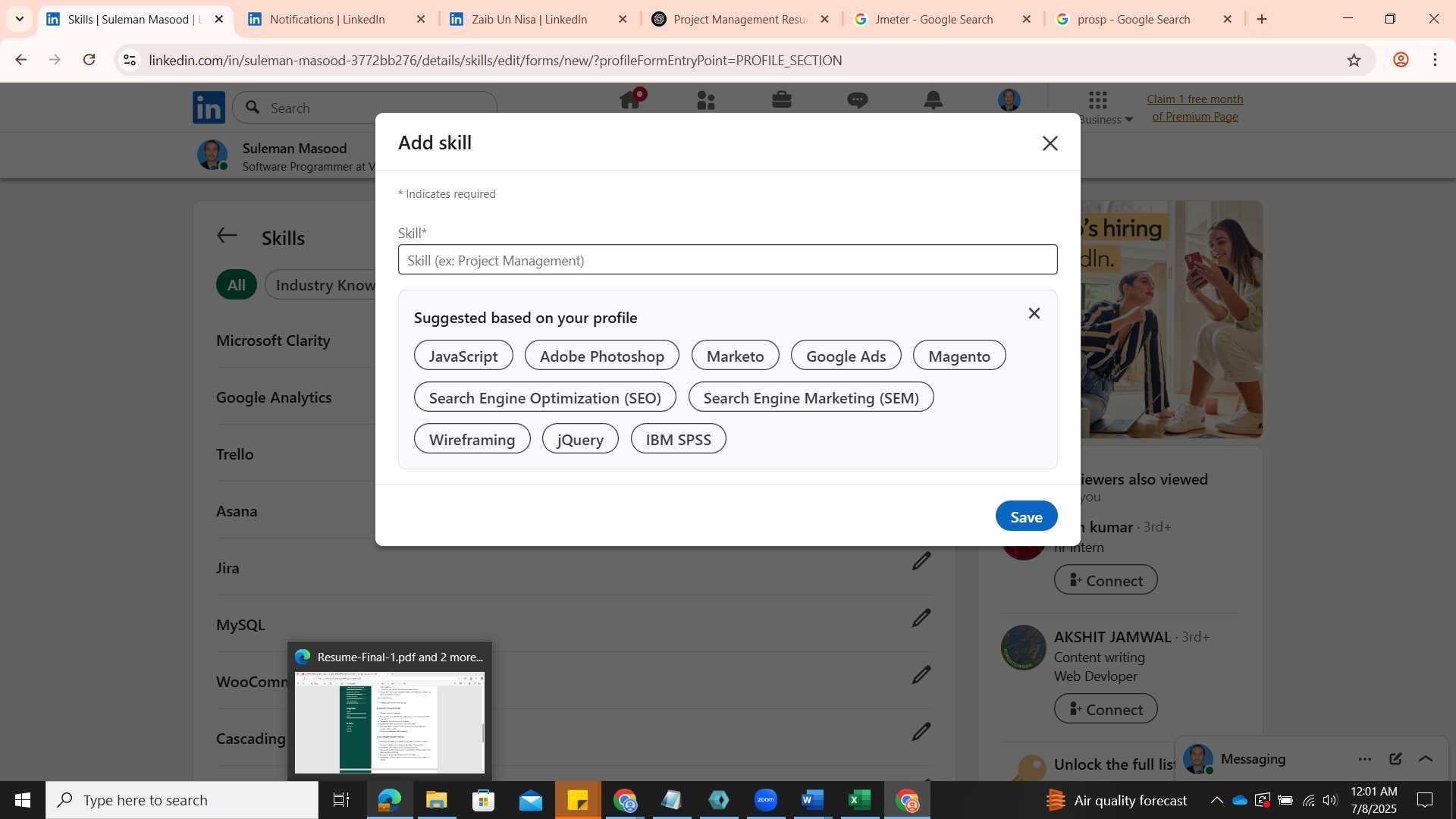Viewport: 1456px width, 819px height.
Task: Select the Google Ads suggestion
Action: pyautogui.click(x=846, y=356)
